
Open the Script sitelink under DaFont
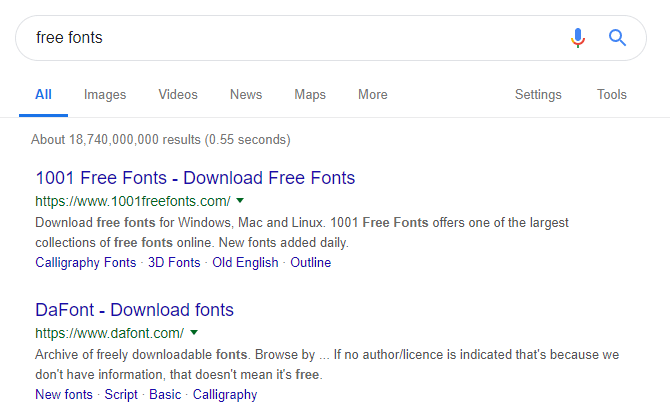(x=121, y=394)
